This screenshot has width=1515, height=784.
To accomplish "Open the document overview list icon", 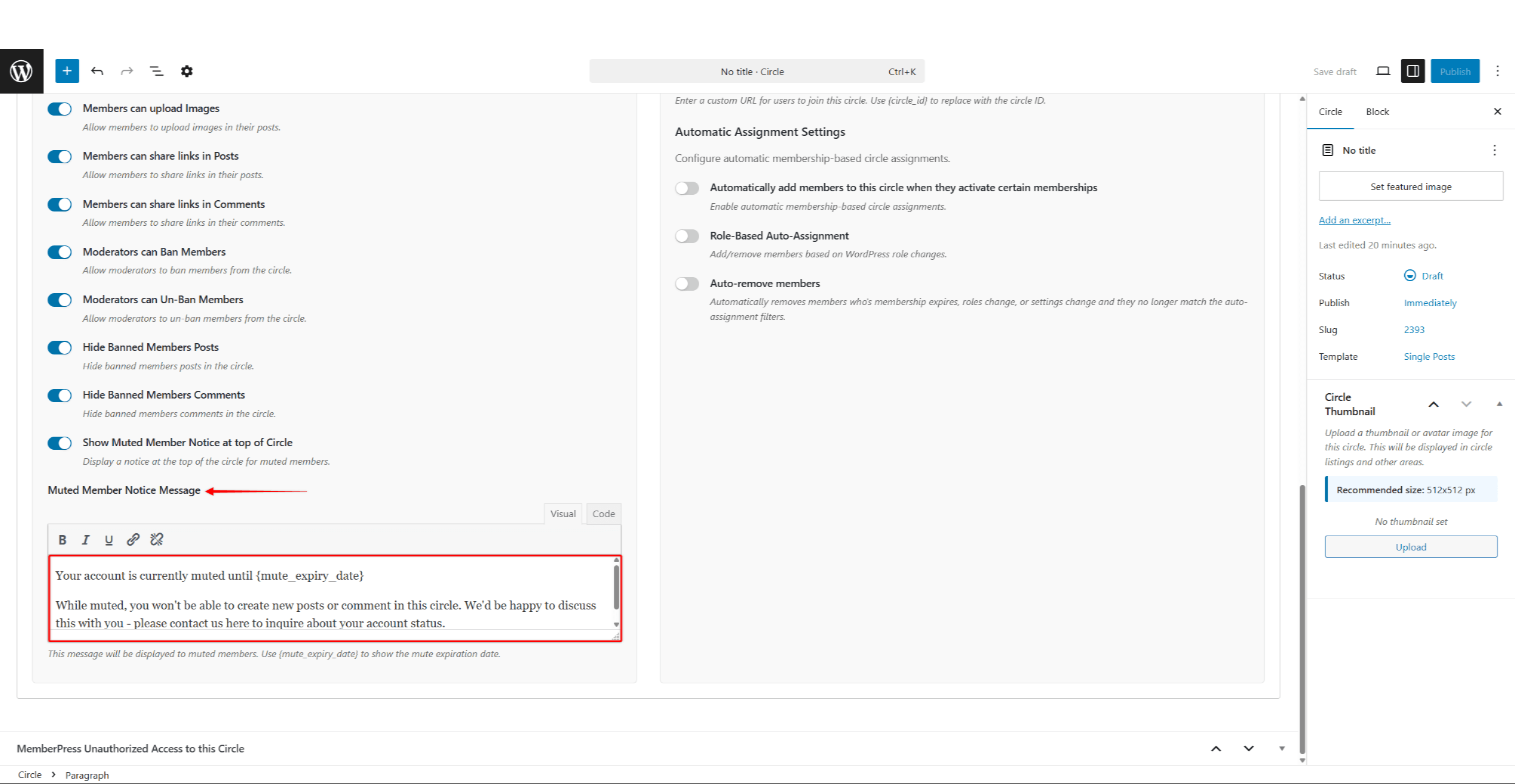I will pos(156,71).
